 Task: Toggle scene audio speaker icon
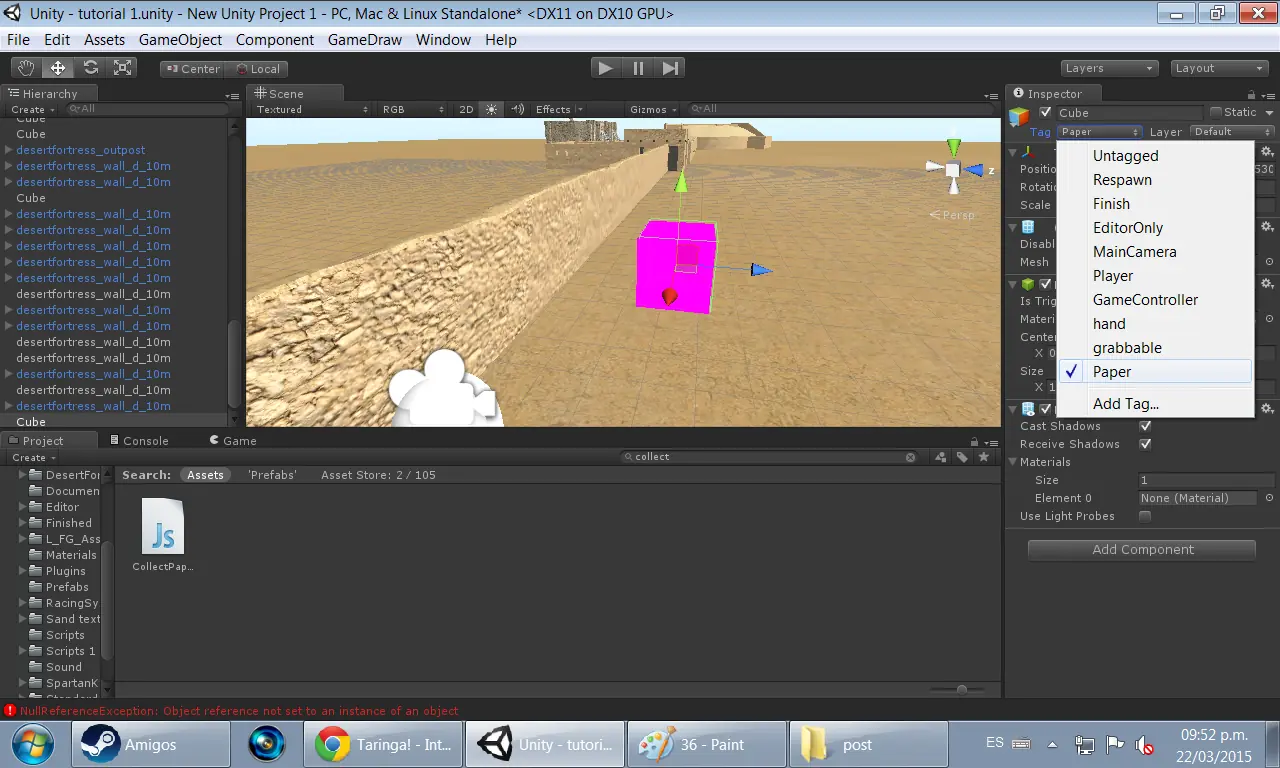click(517, 109)
